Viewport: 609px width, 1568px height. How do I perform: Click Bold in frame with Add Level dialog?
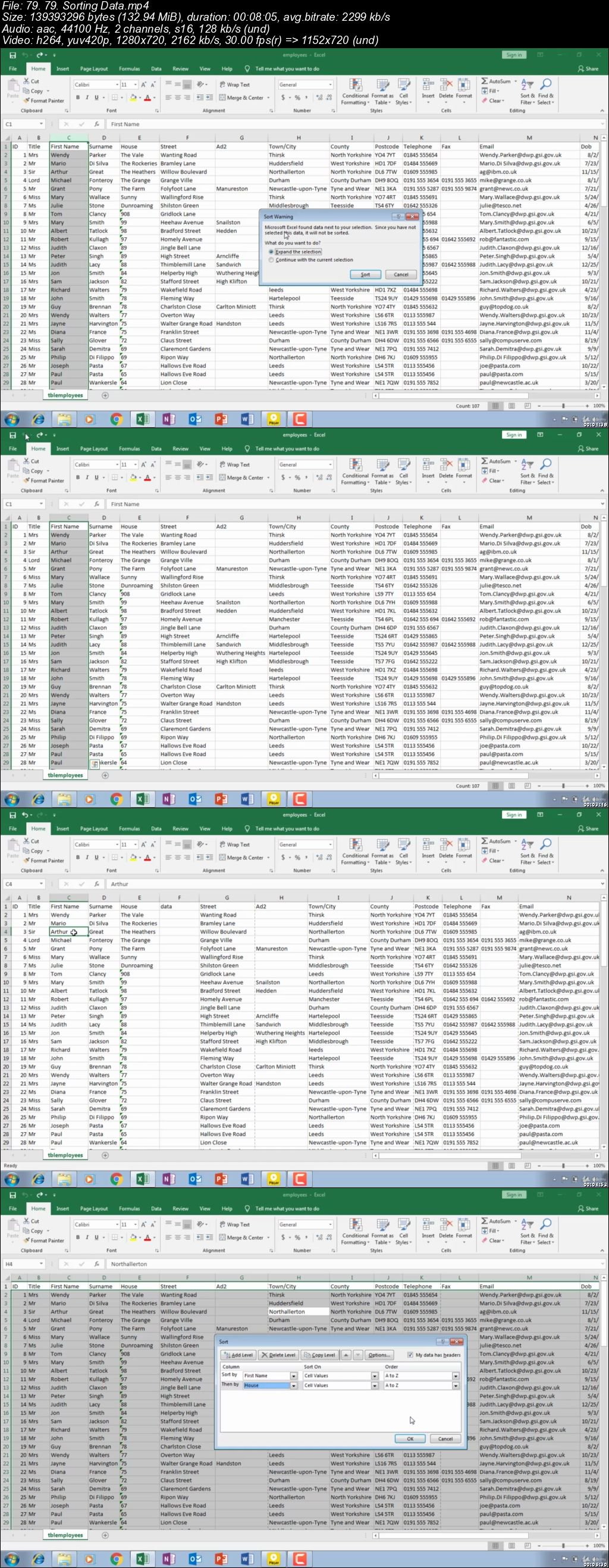click(77, 1237)
